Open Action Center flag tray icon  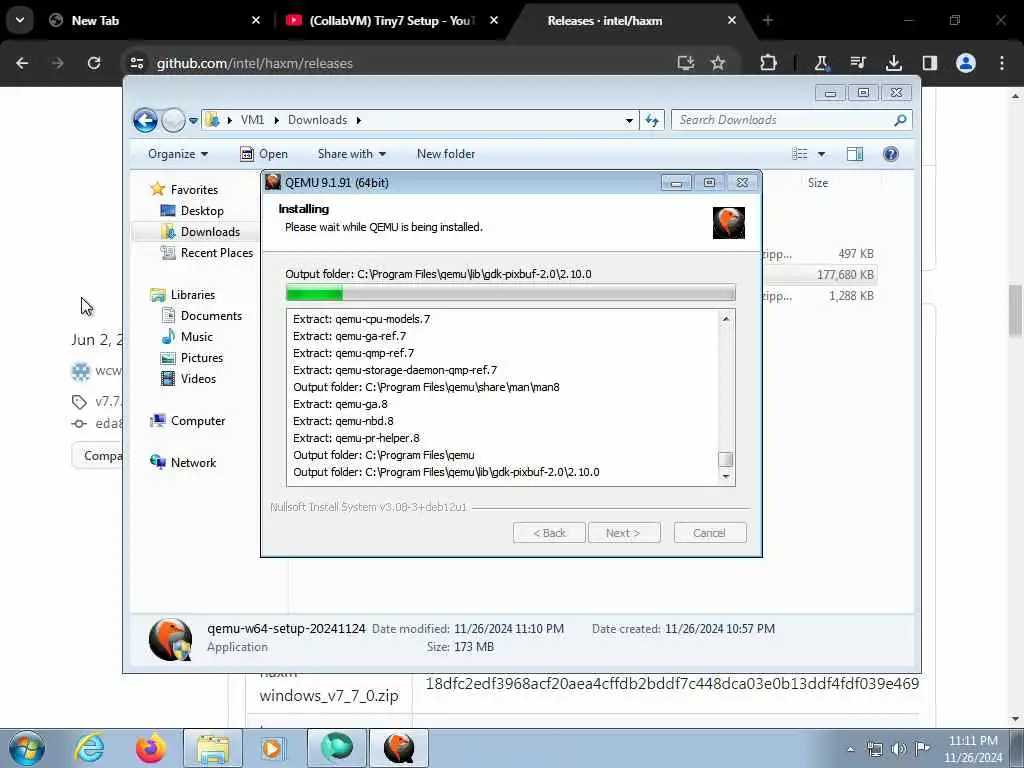[922, 748]
